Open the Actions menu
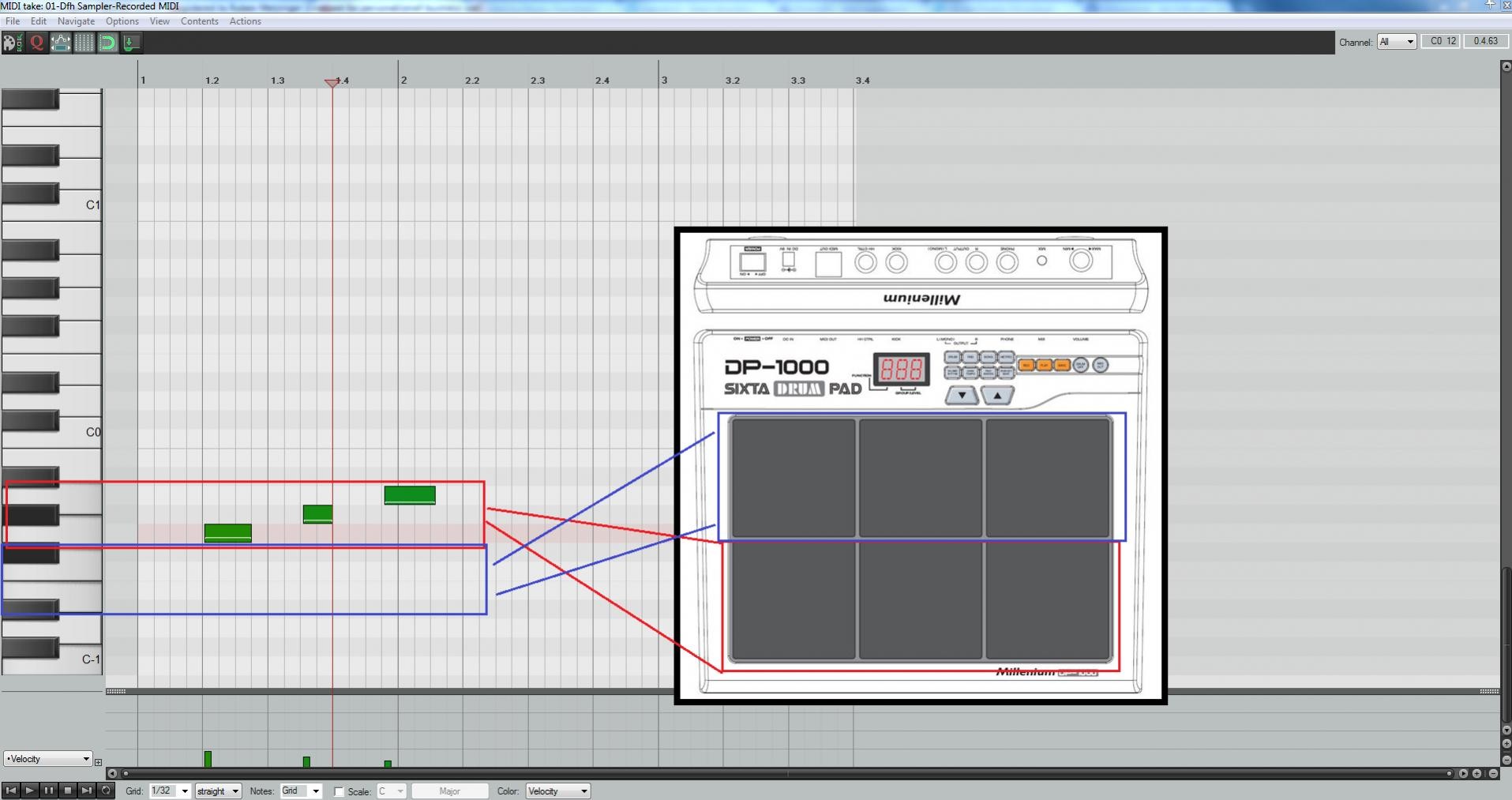 245,21
